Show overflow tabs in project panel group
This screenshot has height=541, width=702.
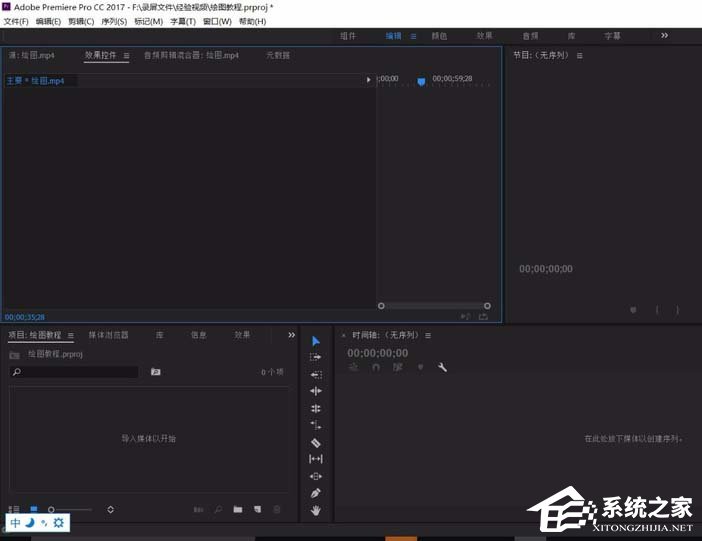pos(291,335)
